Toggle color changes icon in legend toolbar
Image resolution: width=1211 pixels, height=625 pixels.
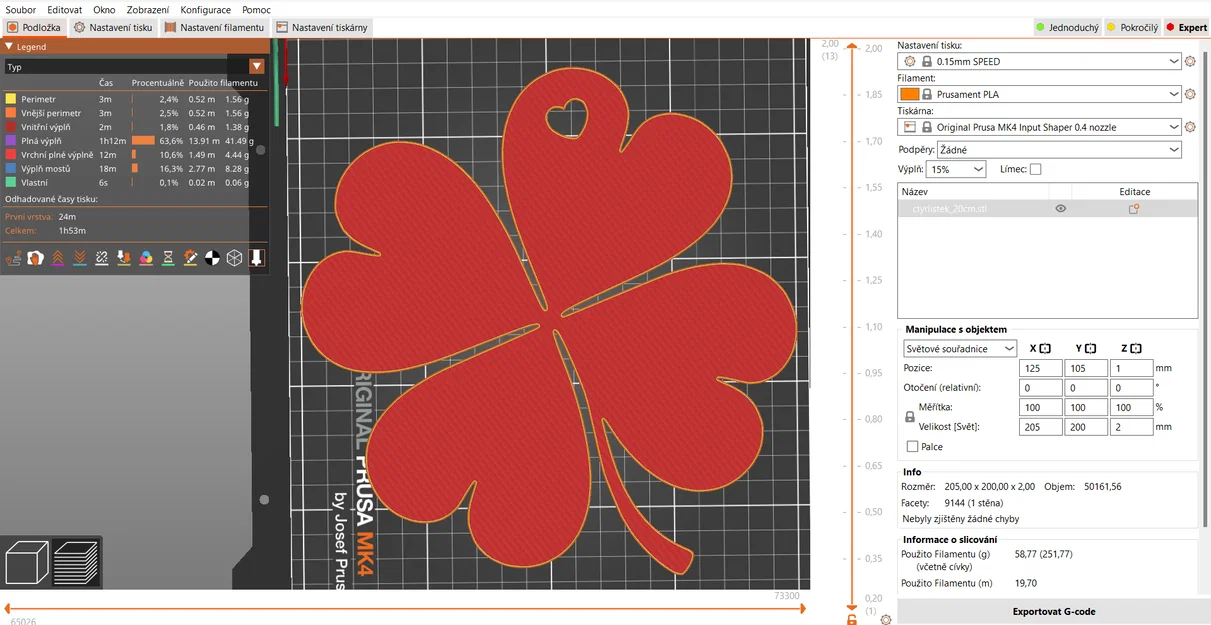click(146, 258)
